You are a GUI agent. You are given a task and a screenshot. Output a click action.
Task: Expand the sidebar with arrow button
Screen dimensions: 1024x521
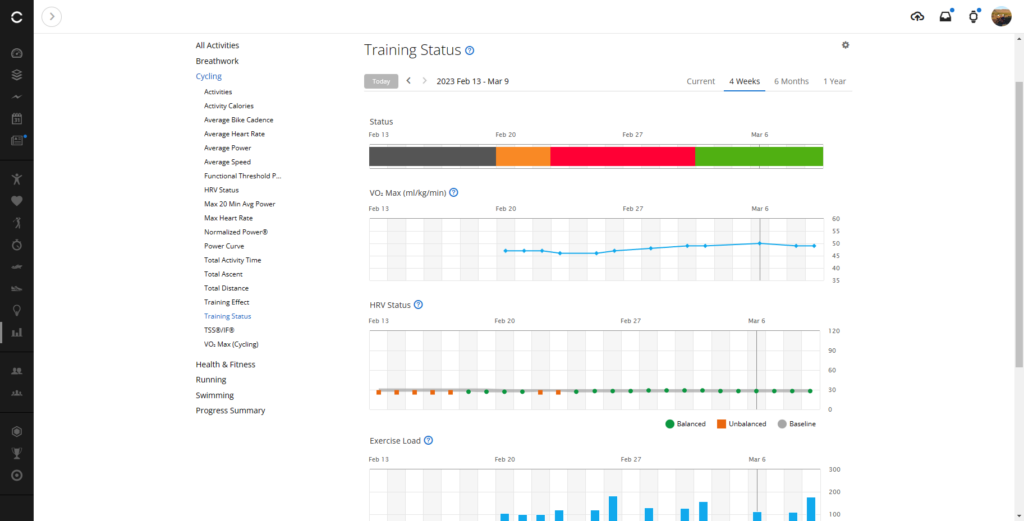click(52, 17)
